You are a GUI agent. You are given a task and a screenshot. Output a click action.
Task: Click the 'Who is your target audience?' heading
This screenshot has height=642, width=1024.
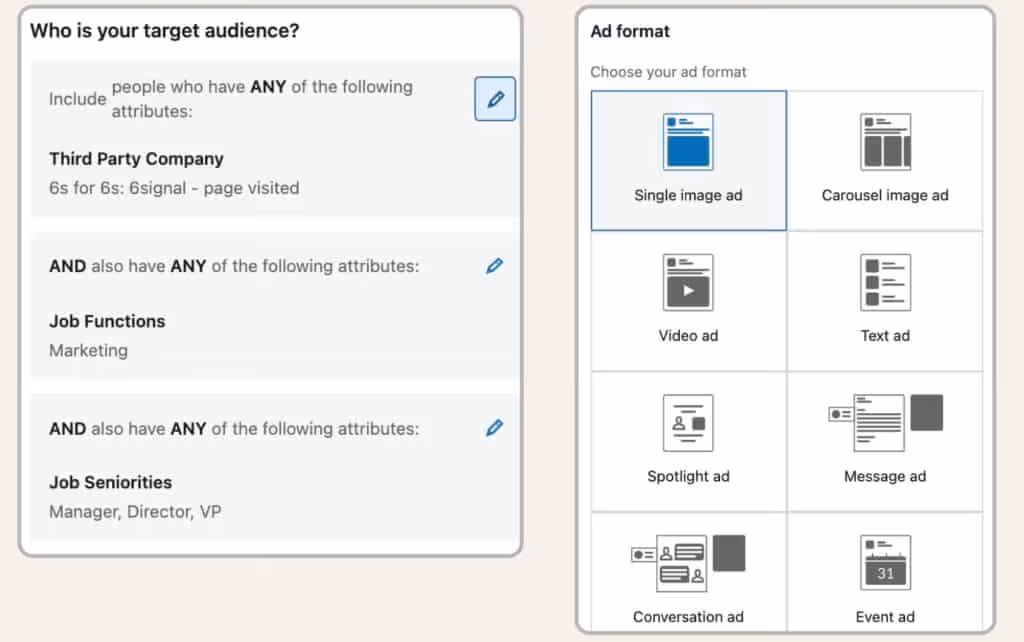165,31
